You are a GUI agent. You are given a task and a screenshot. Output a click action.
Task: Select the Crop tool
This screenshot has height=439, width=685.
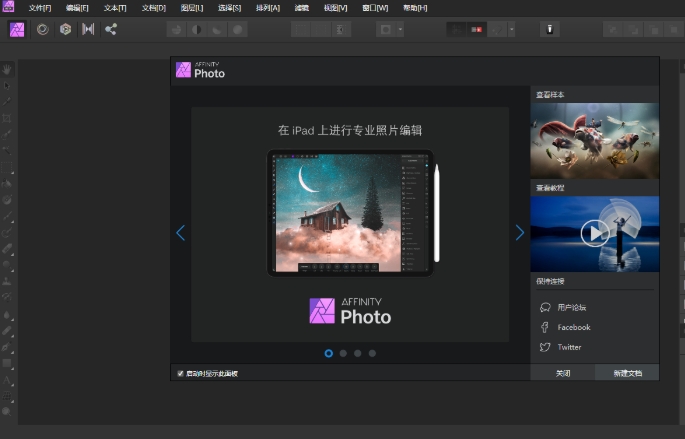pos(7,118)
